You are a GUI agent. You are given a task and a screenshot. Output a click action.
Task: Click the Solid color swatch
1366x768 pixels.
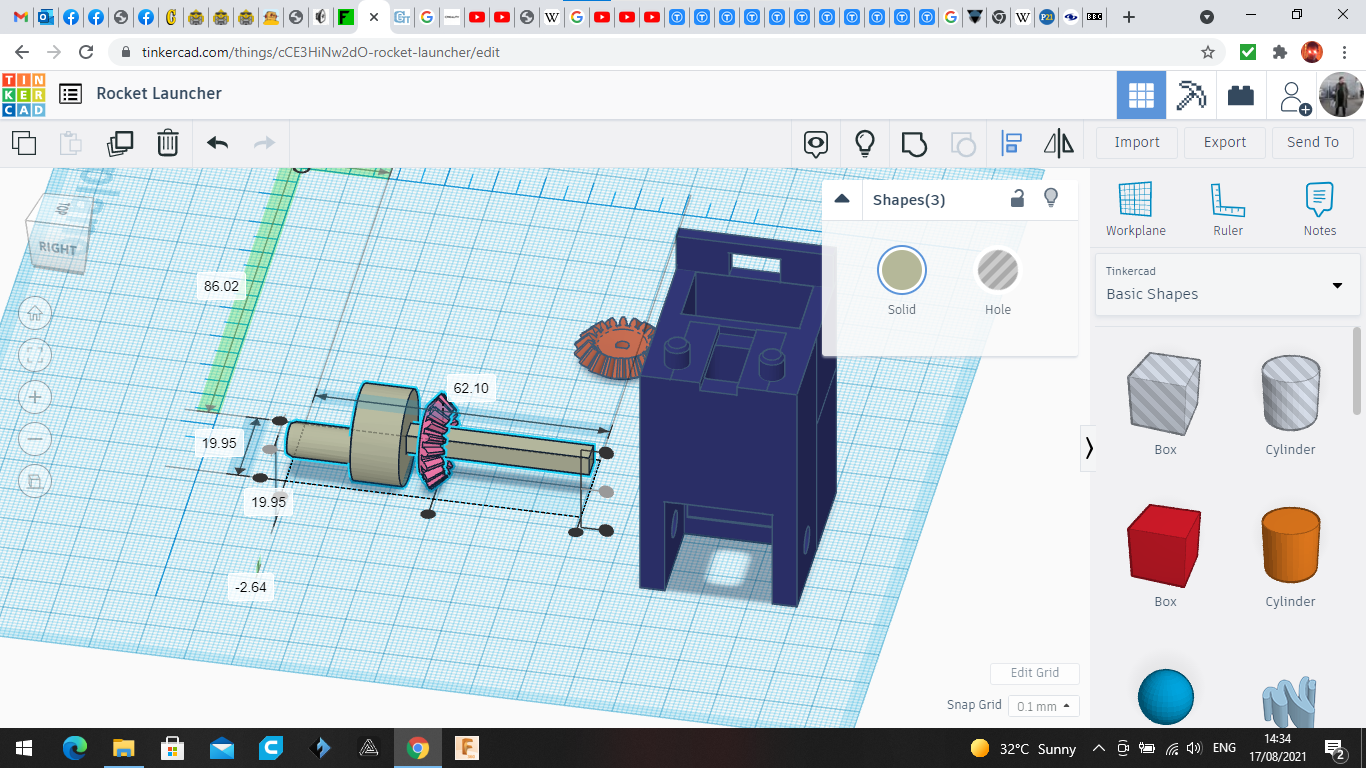[x=902, y=270]
